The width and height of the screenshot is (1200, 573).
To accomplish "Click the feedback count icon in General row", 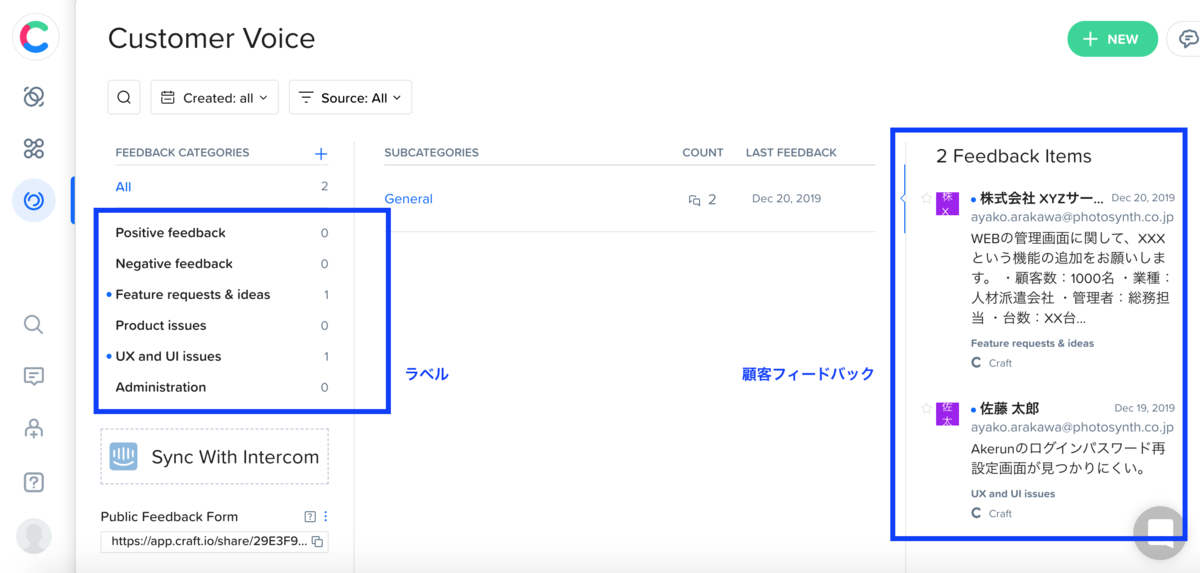I will point(694,200).
